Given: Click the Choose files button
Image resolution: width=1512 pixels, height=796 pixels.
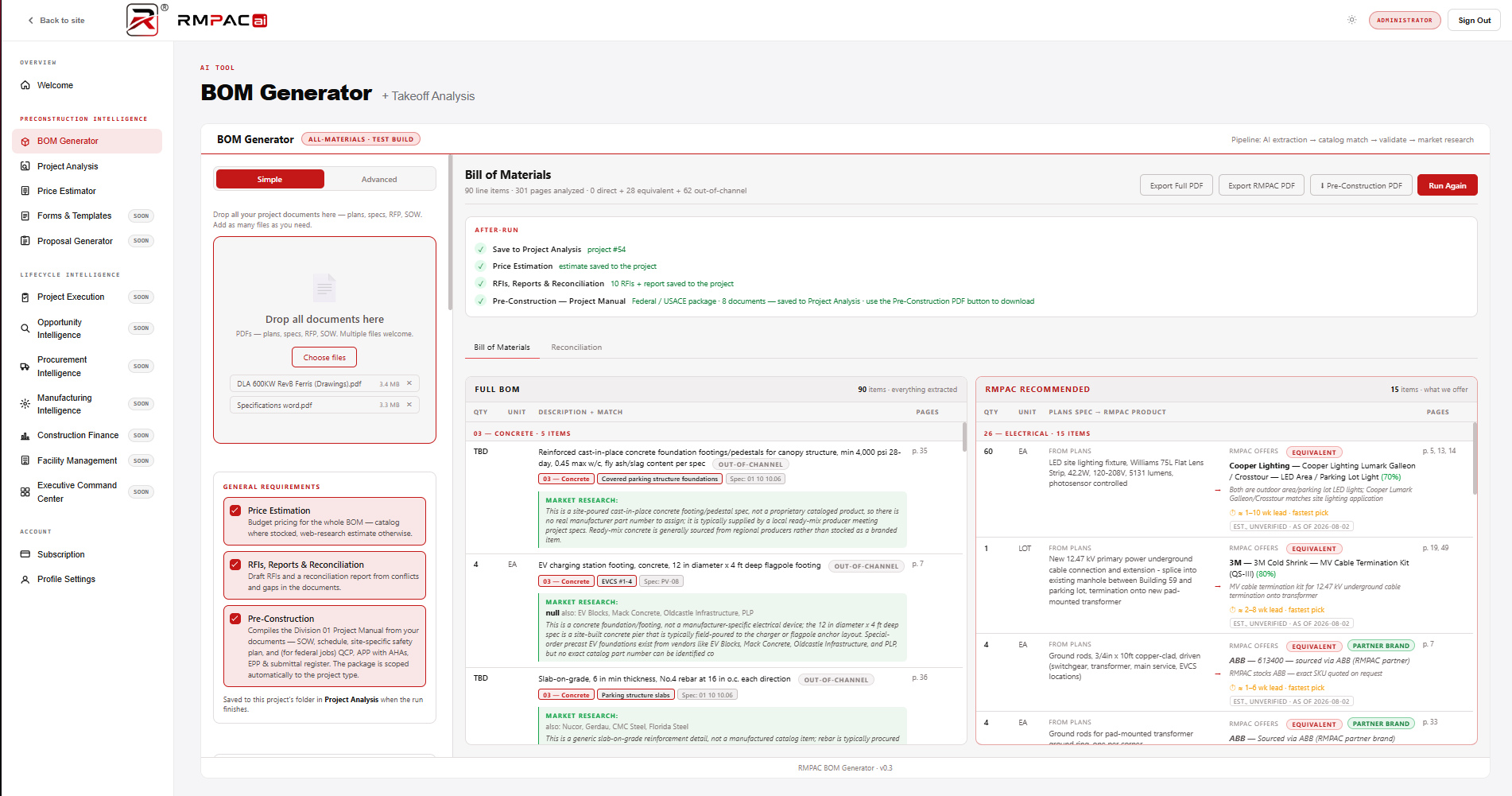Looking at the screenshot, I should pos(324,357).
